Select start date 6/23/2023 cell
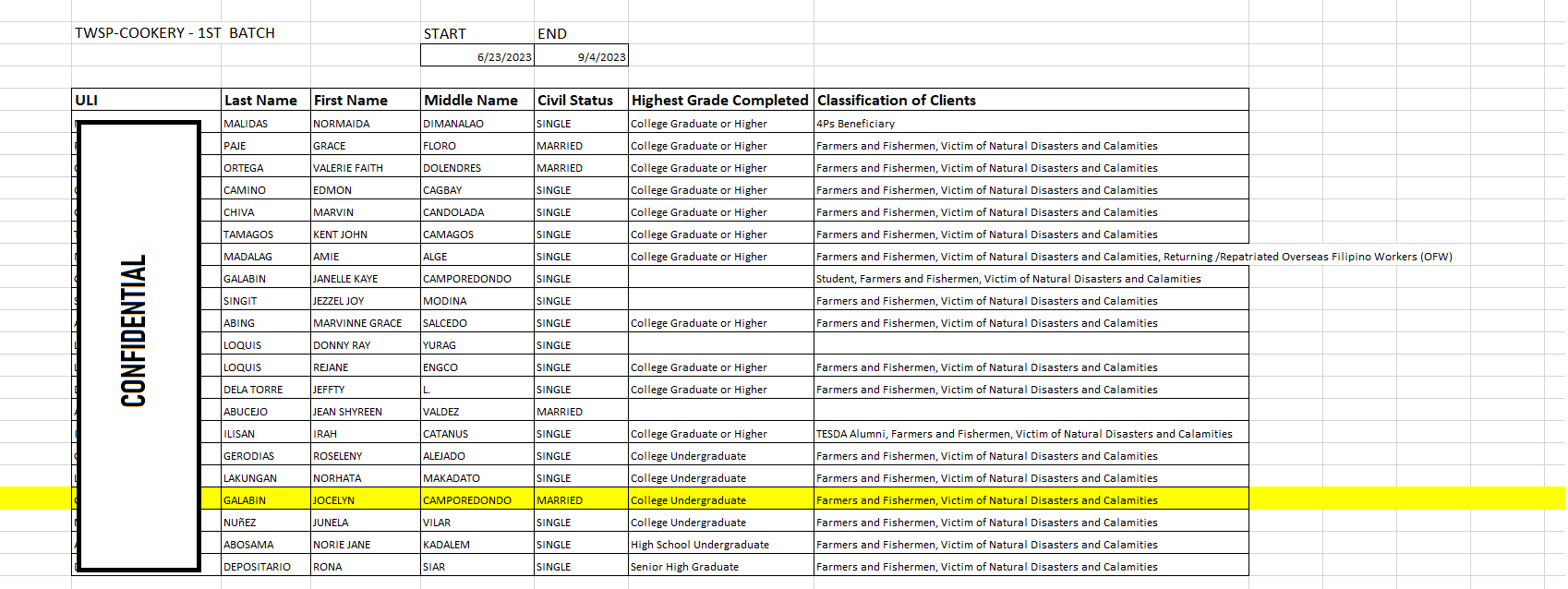Screen dimensions: 1568x589 pyautogui.click(x=477, y=55)
